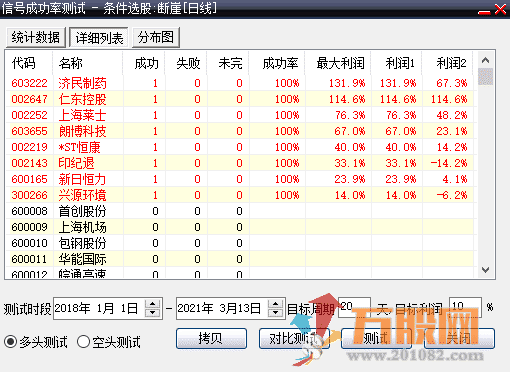The image size is (510, 372).
Task: Select the 印纪退 row
Action: point(239,163)
